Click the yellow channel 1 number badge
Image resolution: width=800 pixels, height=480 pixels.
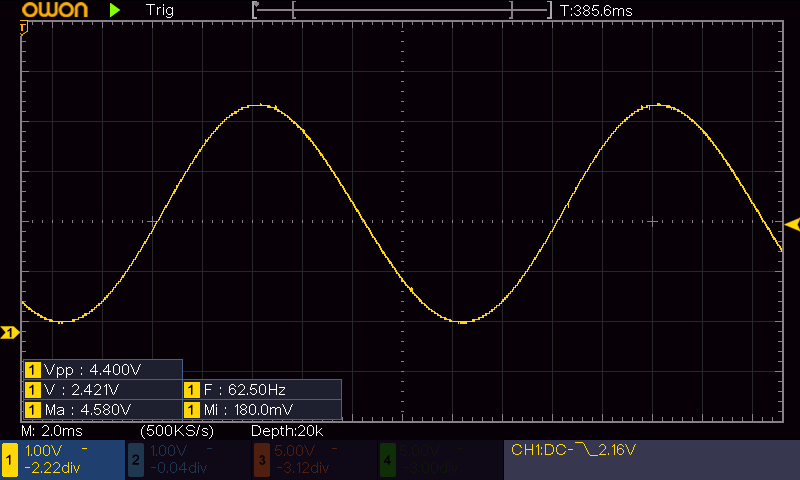(10, 460)
